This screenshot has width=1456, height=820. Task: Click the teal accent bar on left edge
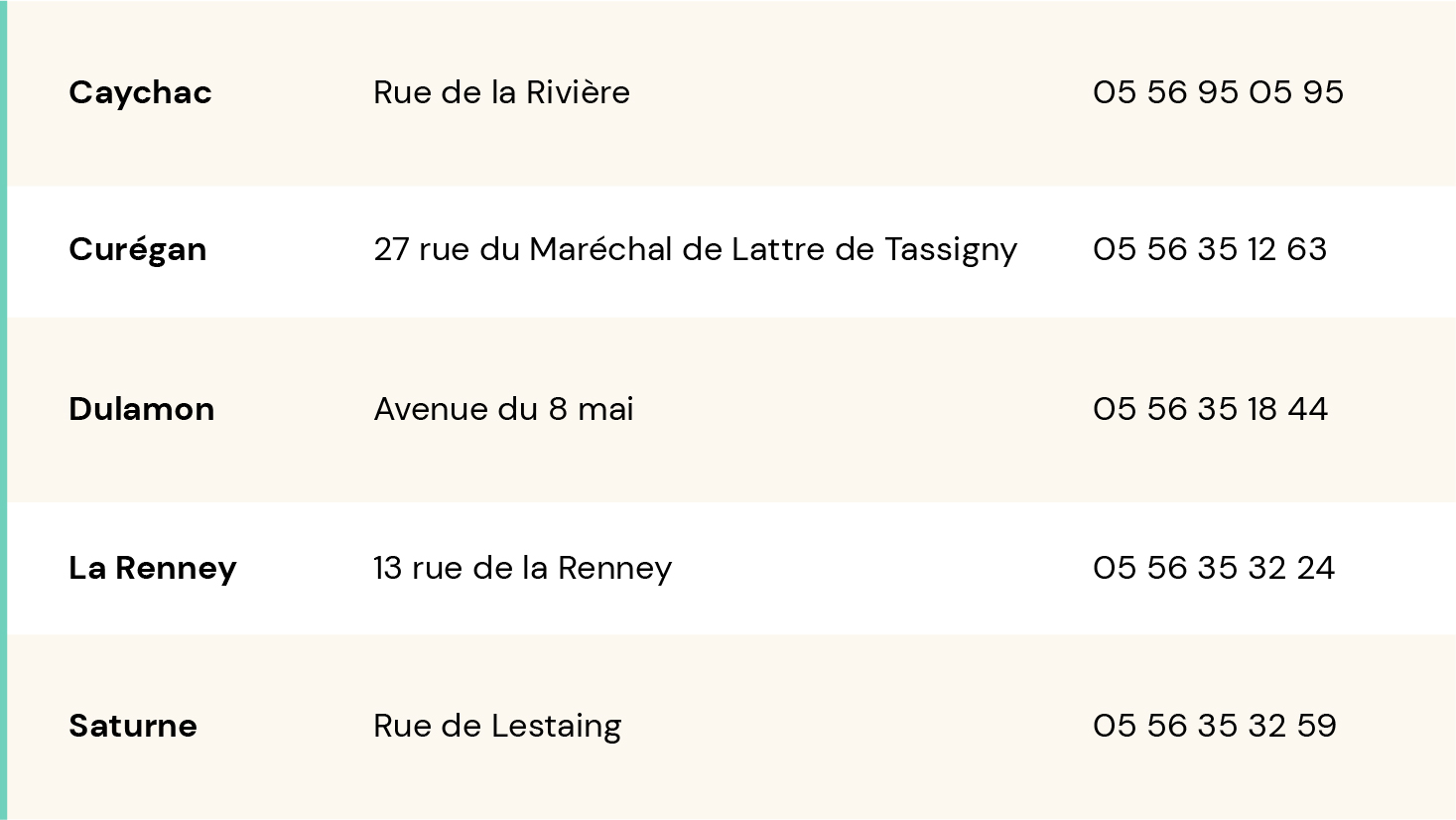click(x=3, y=410)
